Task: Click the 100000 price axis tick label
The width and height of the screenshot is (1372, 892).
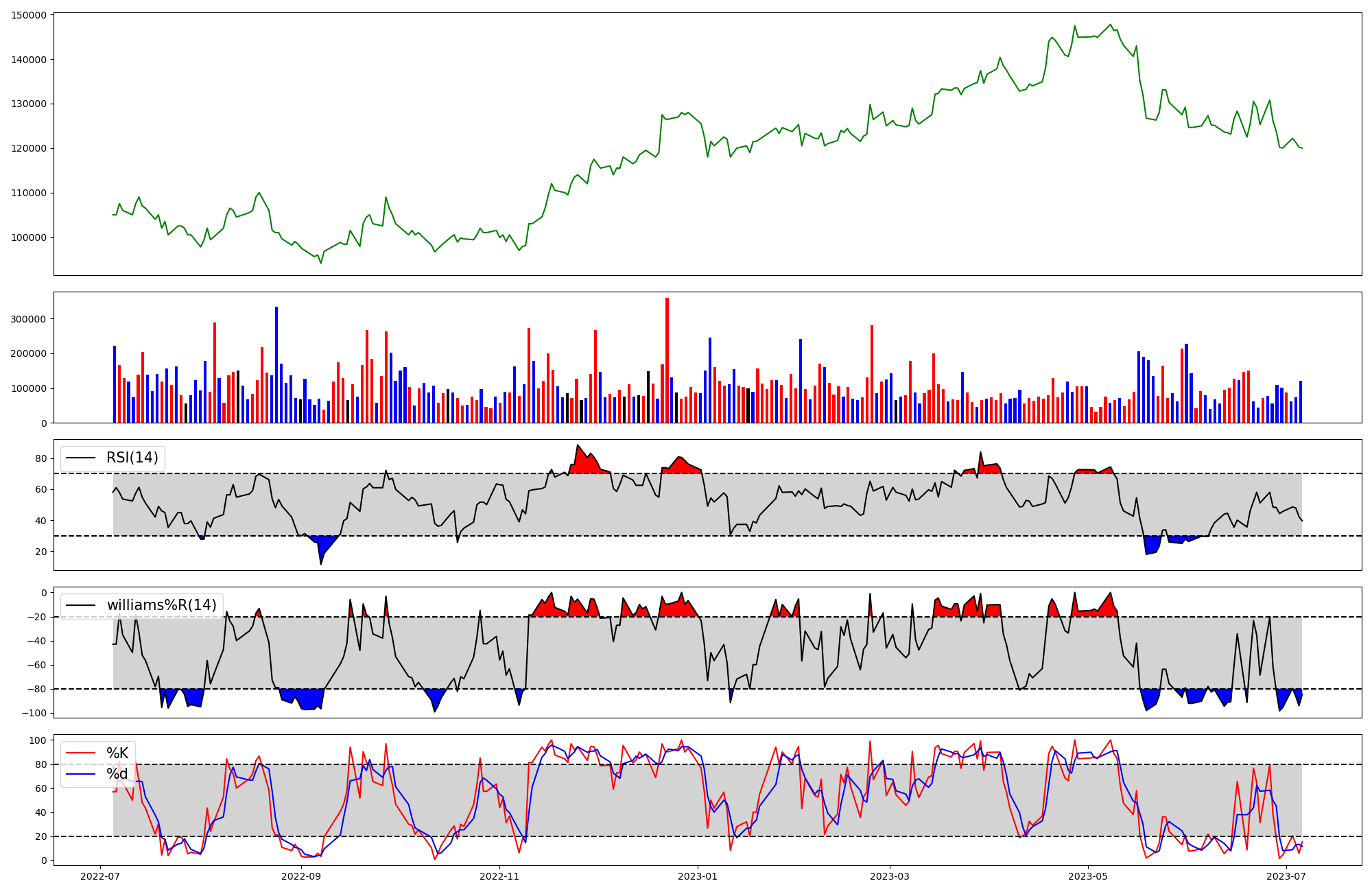Action: tap(29, 237)
